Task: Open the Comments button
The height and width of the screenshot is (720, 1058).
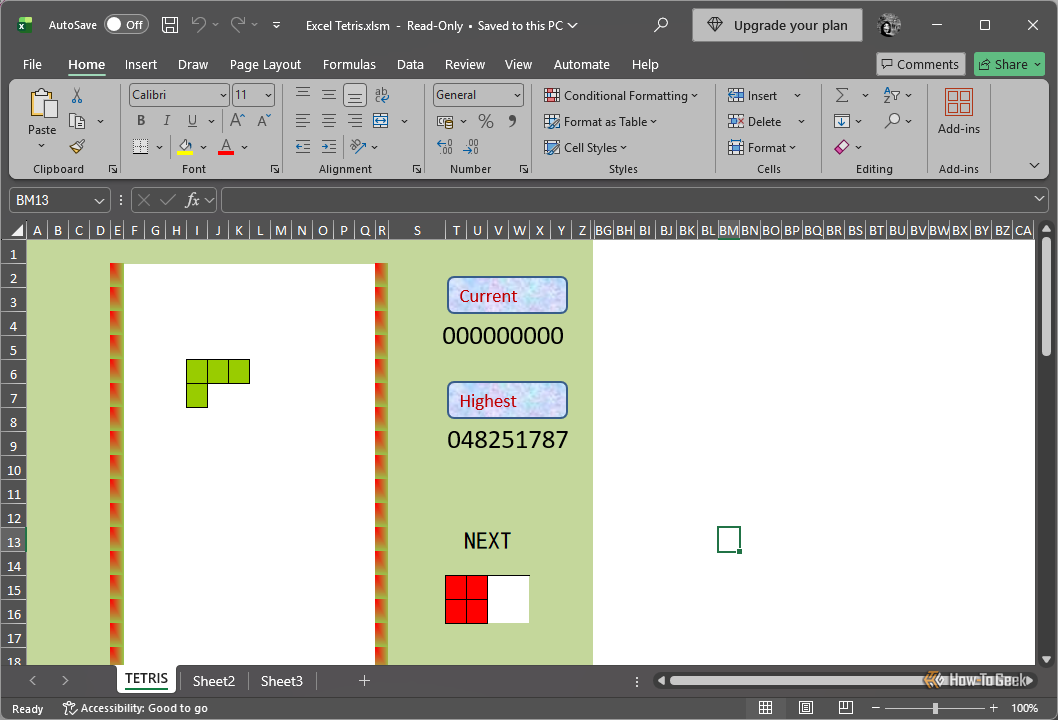Action: [x=920, y=64]
